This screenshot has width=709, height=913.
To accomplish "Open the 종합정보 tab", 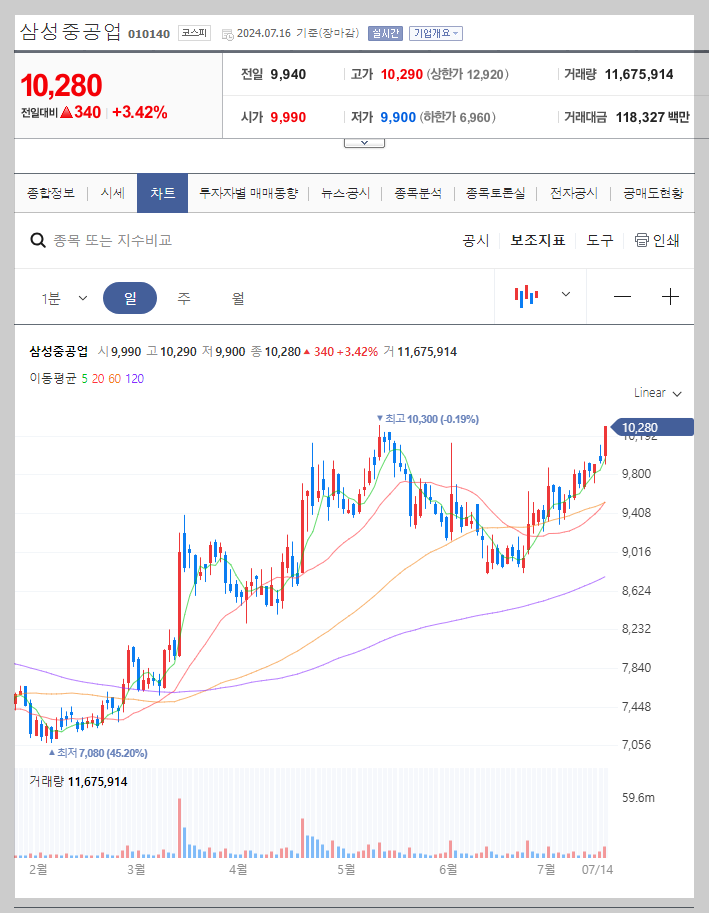I will coord(51,193).
